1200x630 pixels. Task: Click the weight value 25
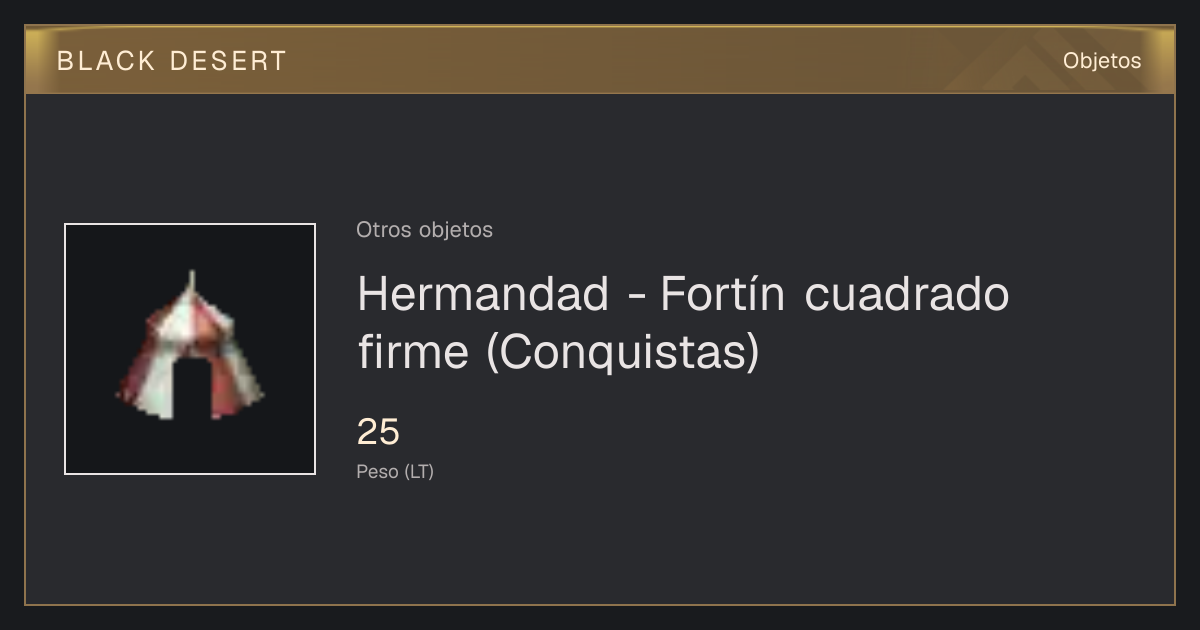tap(378, 432)
